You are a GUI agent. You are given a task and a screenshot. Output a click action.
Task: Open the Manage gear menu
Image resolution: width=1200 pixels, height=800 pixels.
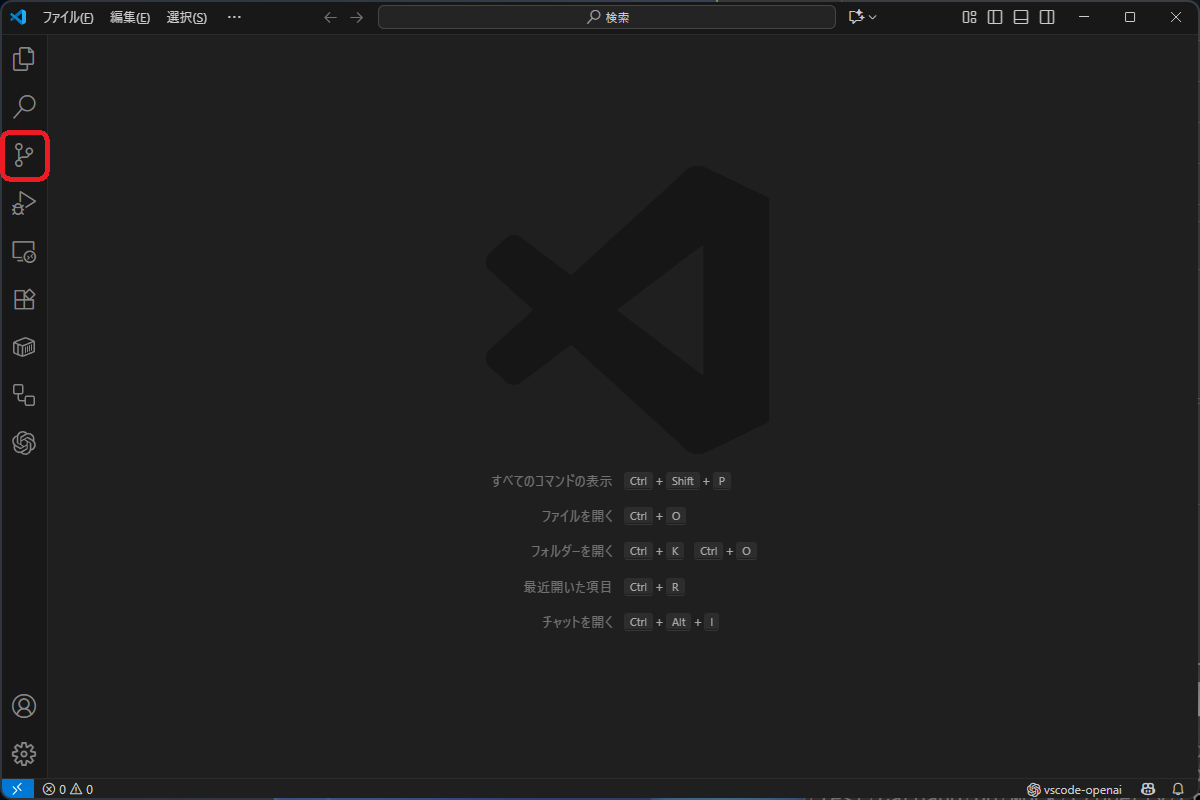pos(24,754)
